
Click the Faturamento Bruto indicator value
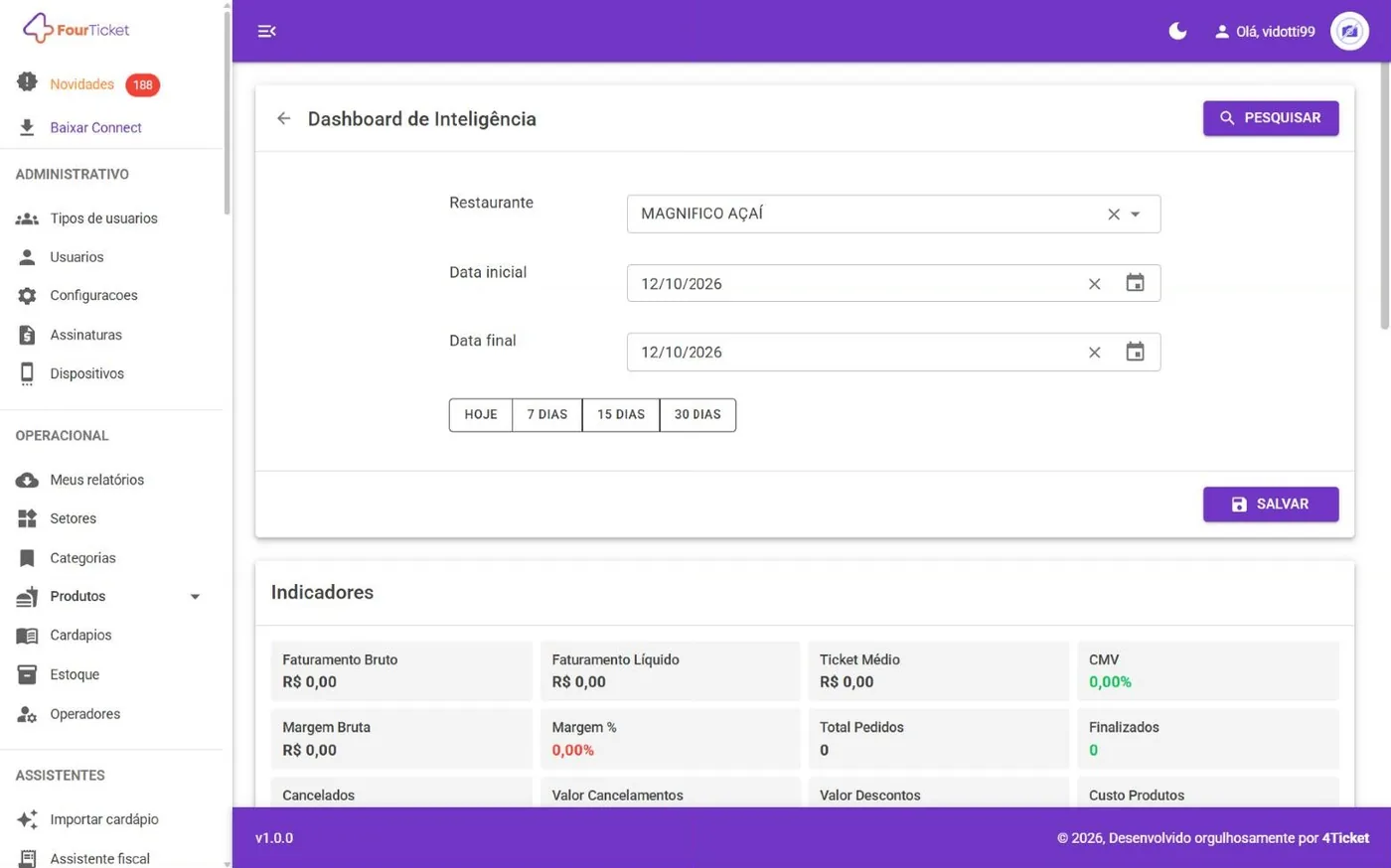click(x=309, y=682)
